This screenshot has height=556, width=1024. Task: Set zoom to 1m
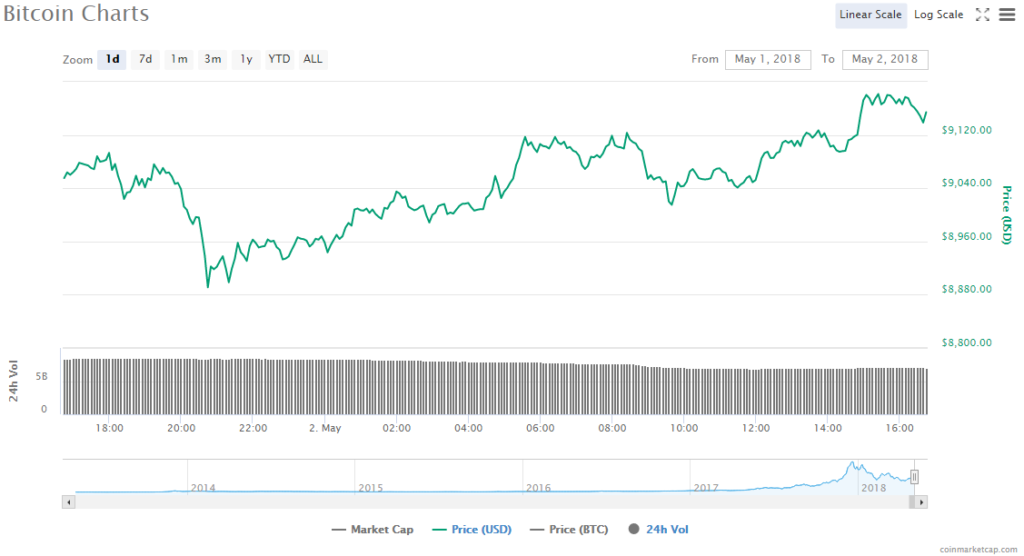click(x=179, y=59)
